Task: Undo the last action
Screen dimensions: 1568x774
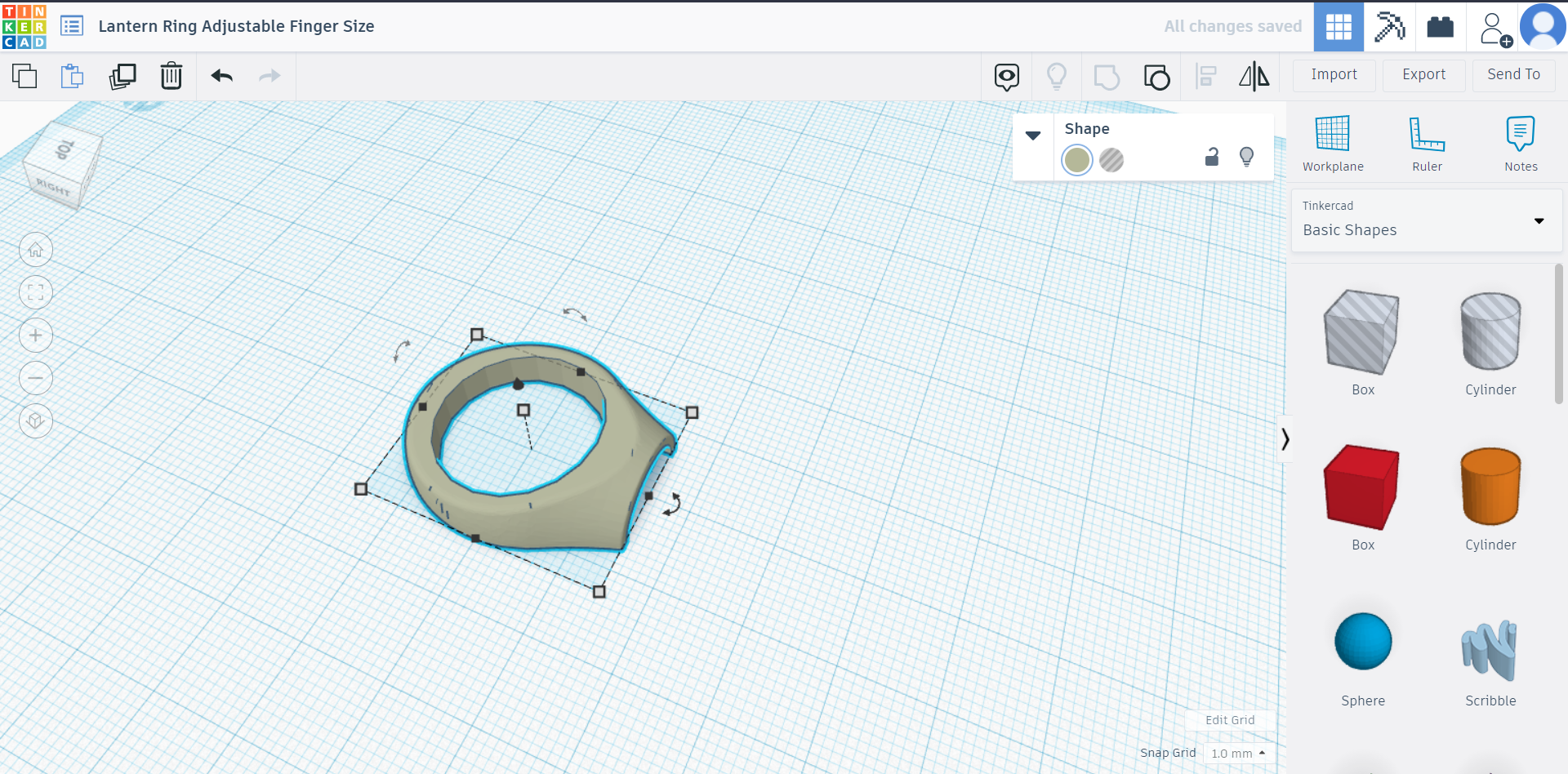Action: [x=222, y=76]
